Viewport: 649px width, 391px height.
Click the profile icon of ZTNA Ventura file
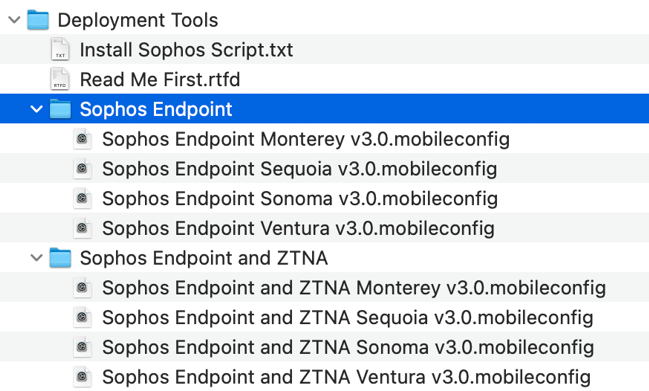click(x=82, y=377)
